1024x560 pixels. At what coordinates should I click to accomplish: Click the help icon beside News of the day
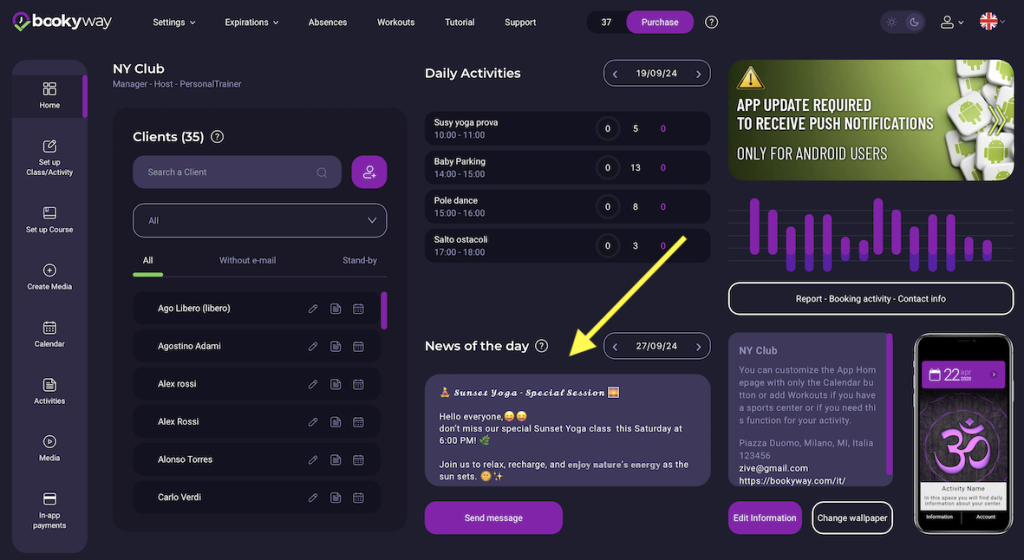(542, 346)
